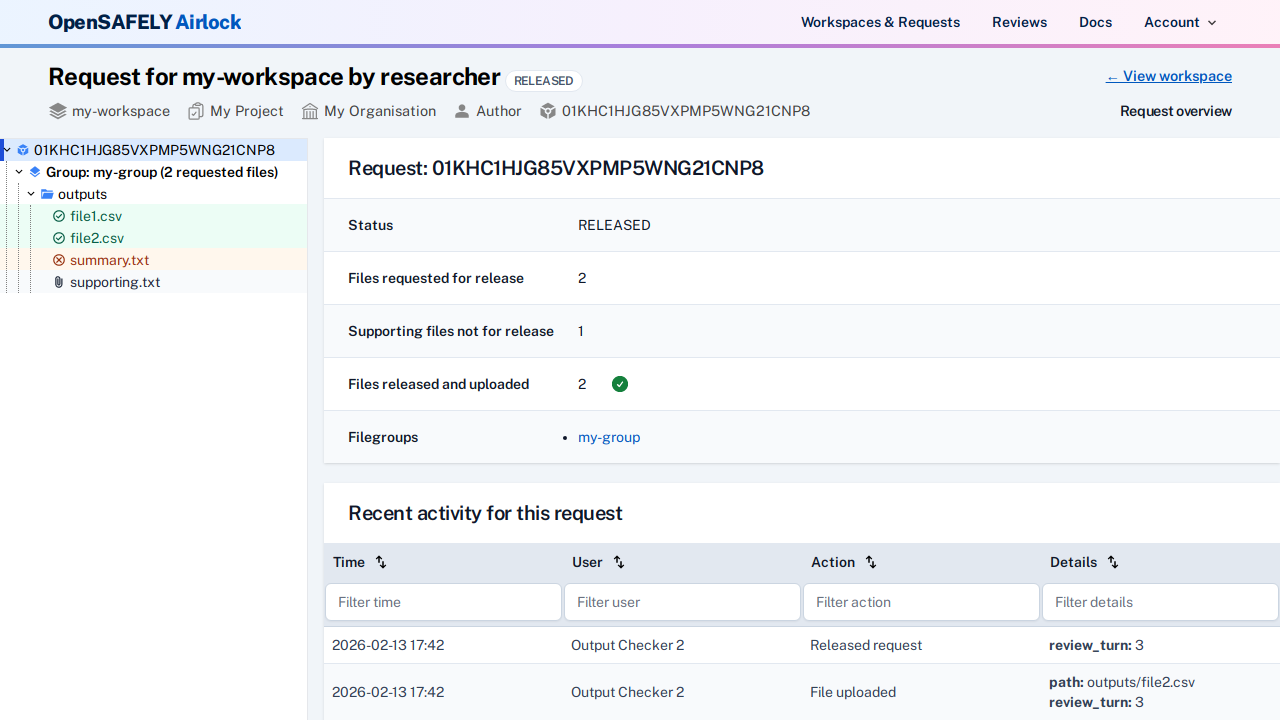Sort the User column
This screenshot has width=1280, height=720.
618,562
